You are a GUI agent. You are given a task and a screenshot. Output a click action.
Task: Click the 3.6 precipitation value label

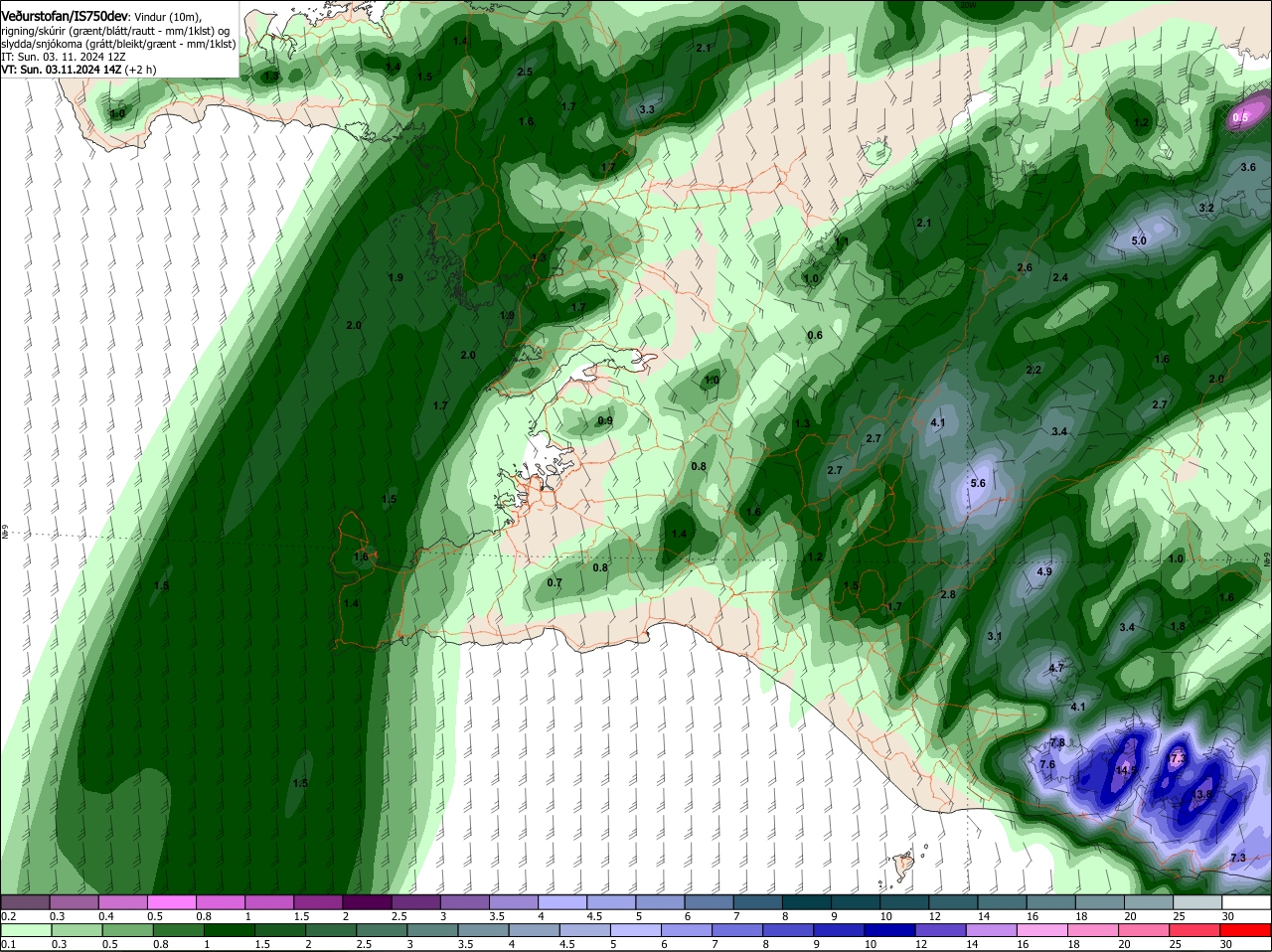coord(1249,167)
